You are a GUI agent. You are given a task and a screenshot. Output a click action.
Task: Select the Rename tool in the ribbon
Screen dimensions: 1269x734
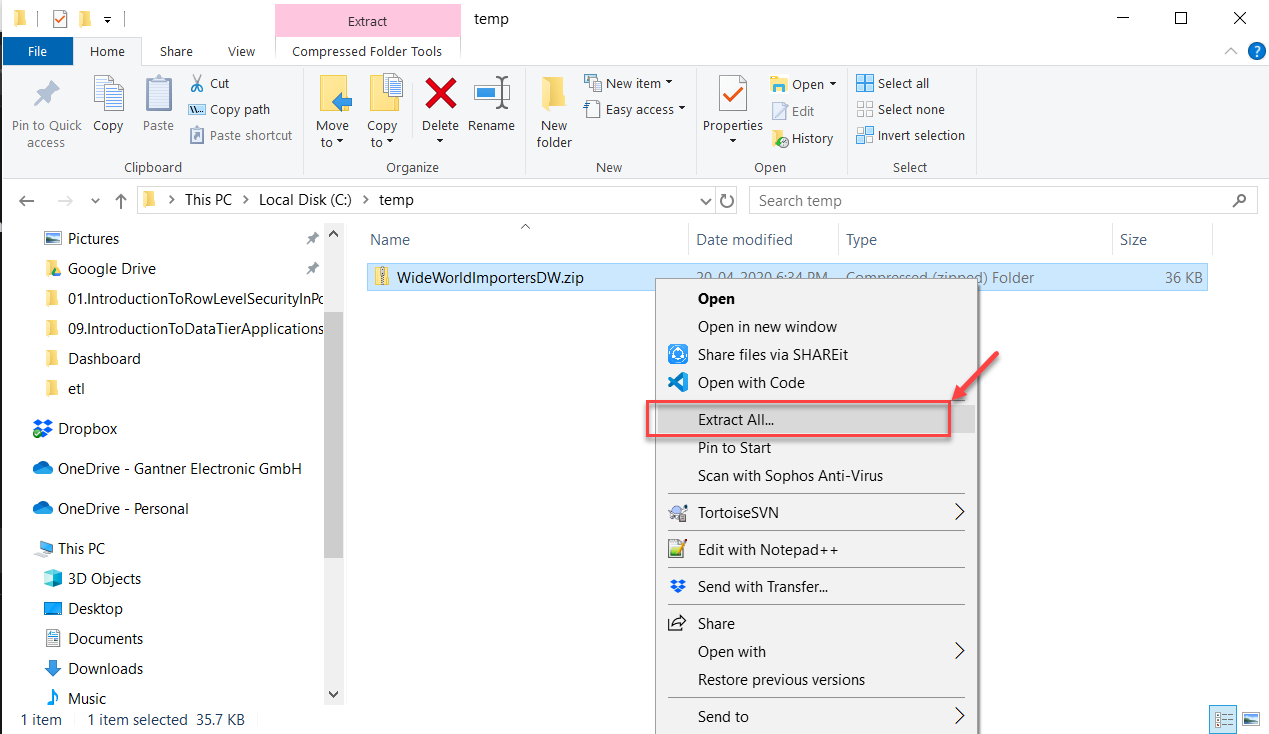491,107
